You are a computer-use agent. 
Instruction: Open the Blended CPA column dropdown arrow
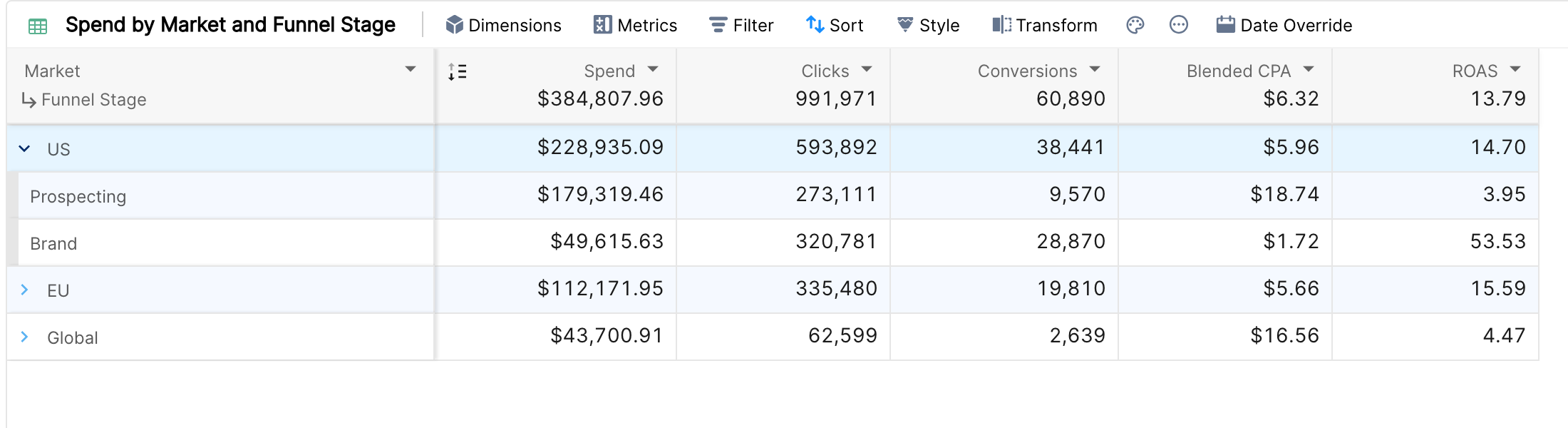[x=1309, y=69]
